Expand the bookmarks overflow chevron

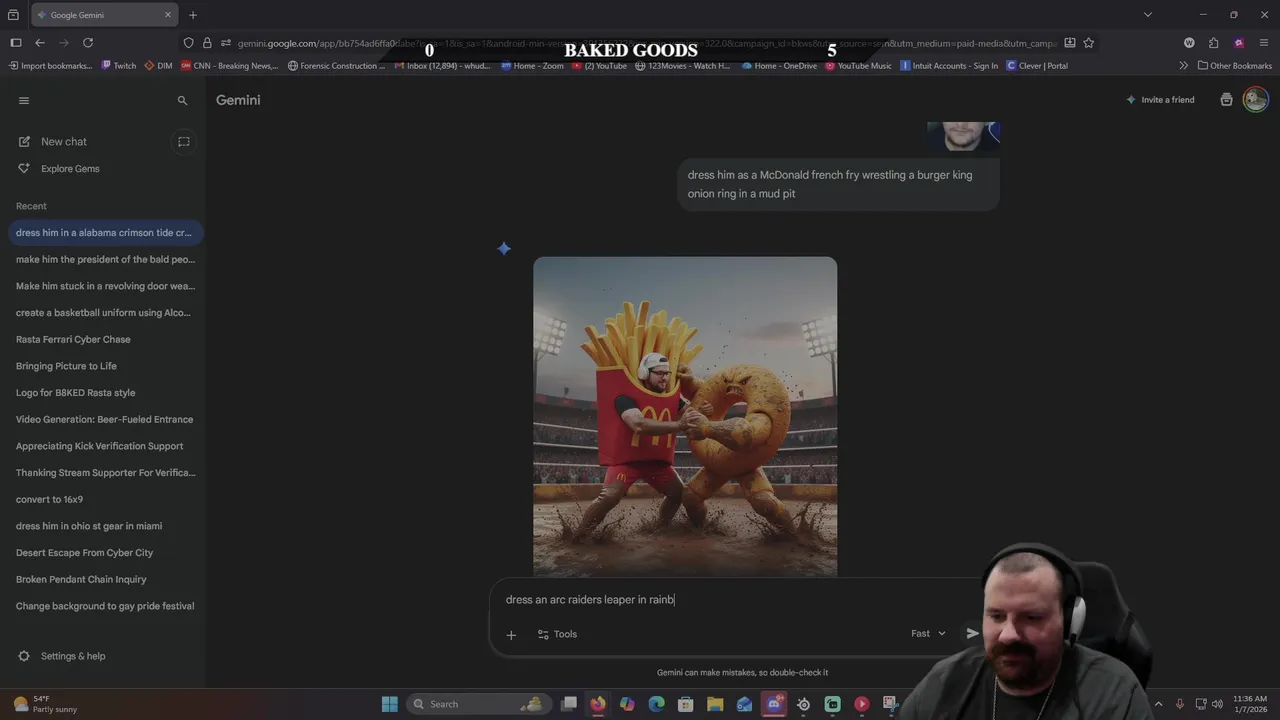click(x=1184, y=66)
